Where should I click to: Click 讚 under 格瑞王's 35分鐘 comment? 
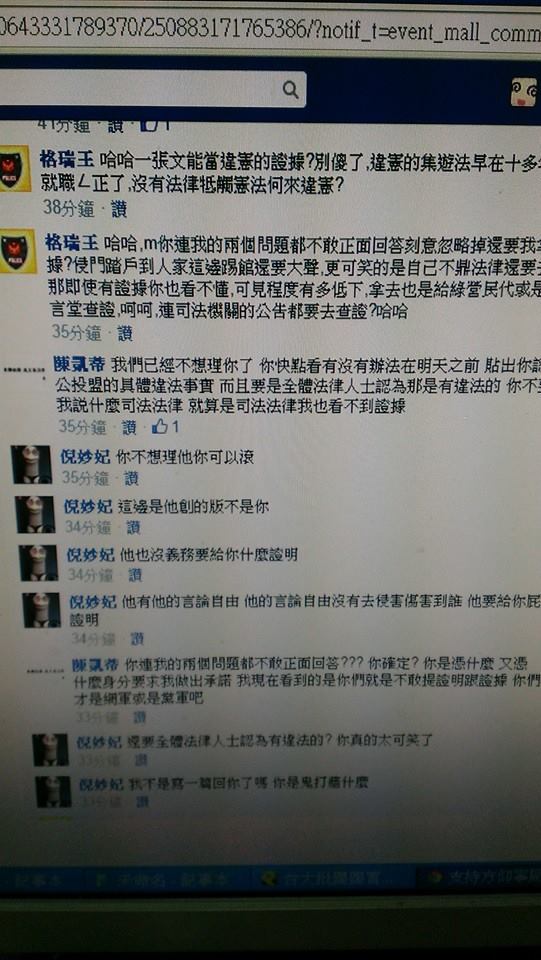(124, 332)
